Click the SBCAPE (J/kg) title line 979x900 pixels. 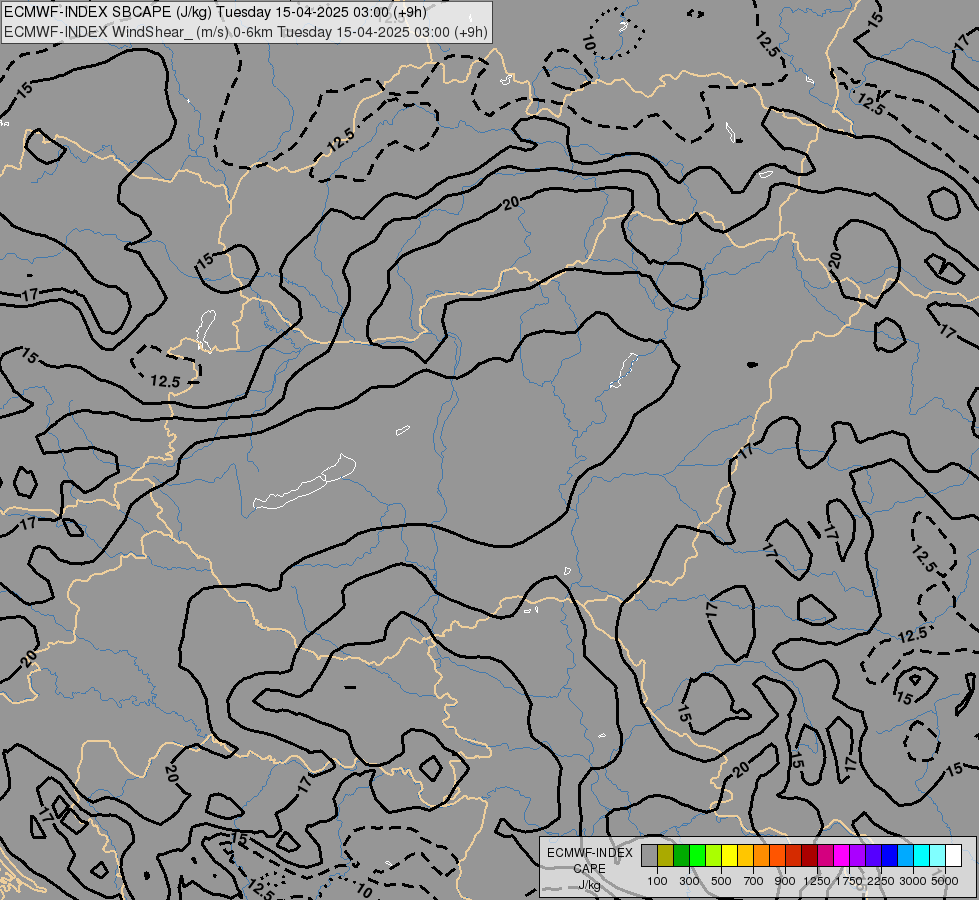(x=215, y=12)
